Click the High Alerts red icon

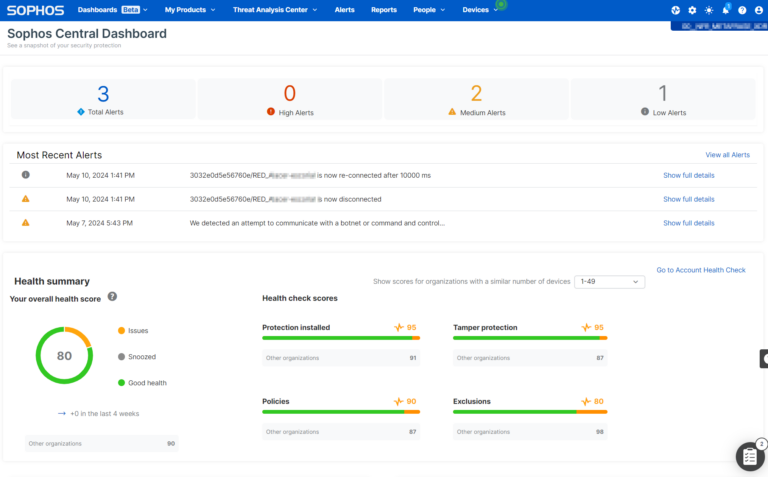(270, 112)
